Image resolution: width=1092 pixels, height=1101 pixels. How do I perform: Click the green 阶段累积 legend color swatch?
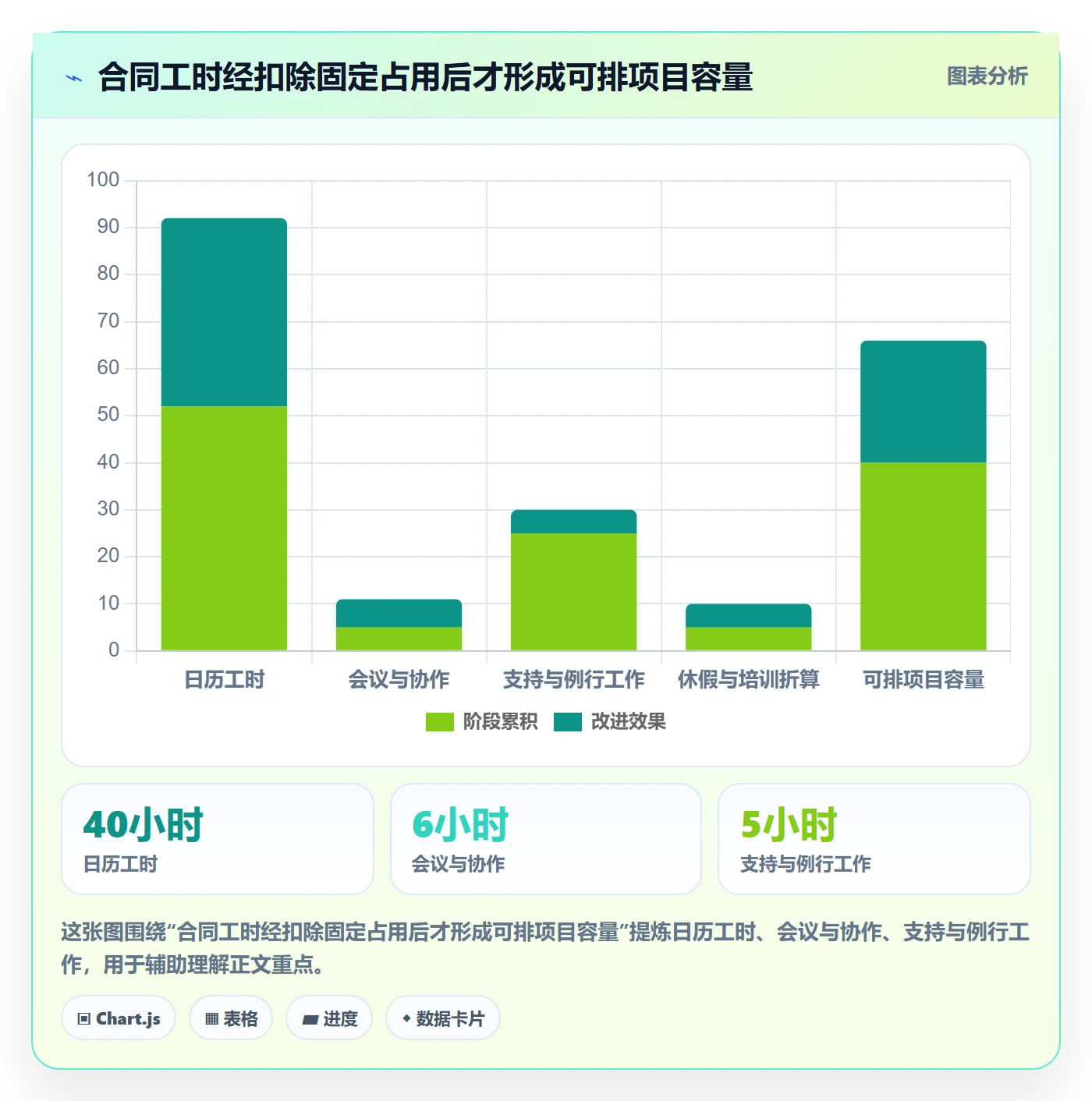pyautogui.click(x=440, y=722)
